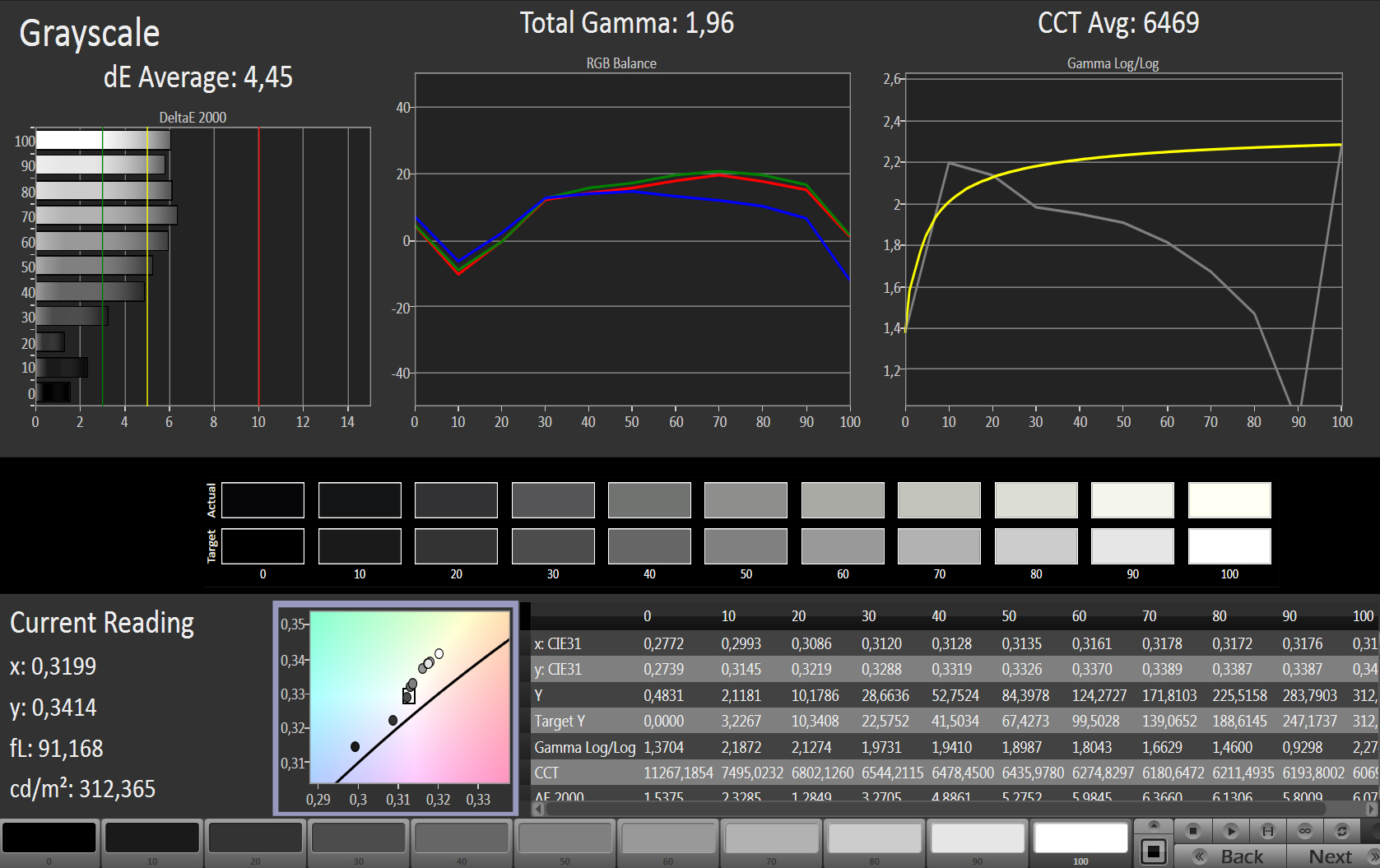Click the 'dE Average: 4,45' text

click(x=197, y=77)
